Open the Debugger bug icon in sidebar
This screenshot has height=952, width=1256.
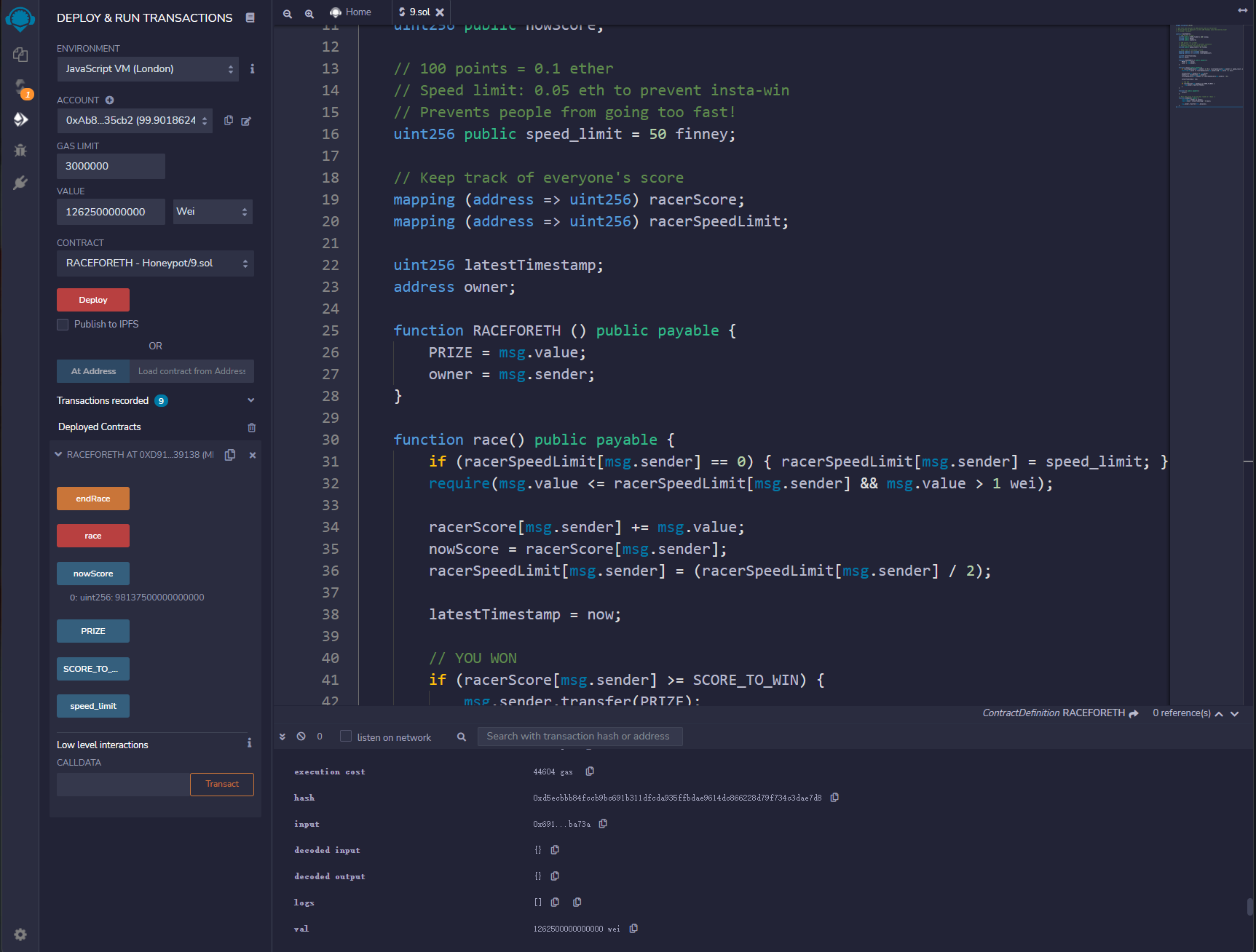[x=20, y=150]
